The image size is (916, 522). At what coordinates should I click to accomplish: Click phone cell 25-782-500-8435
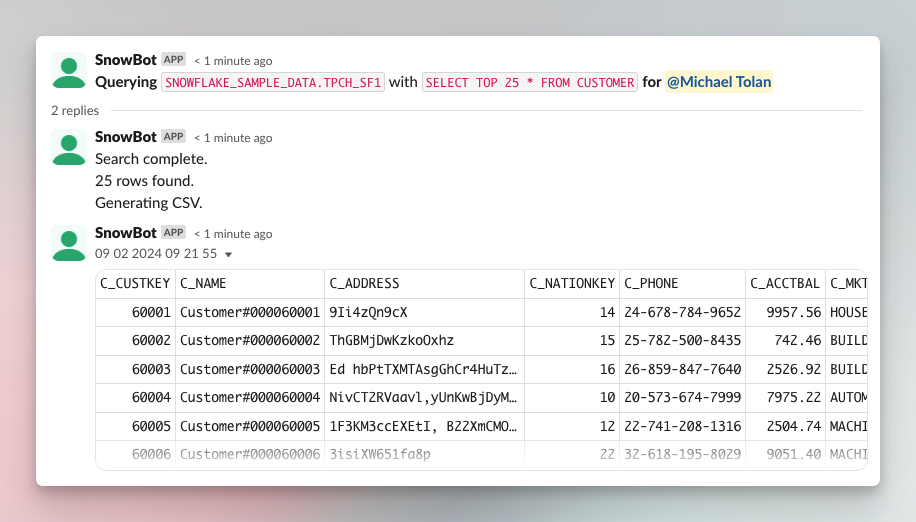(x=682, y=340)
